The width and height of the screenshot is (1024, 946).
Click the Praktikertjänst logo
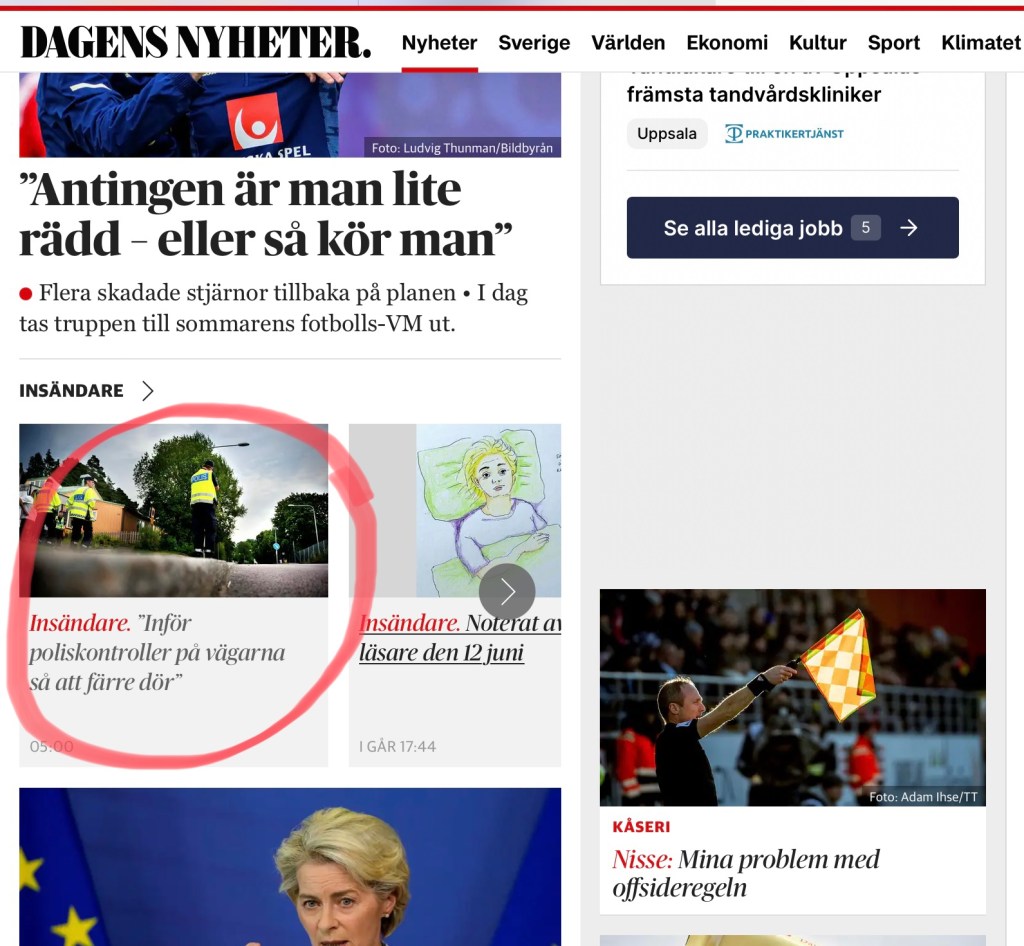click(784, 134)
